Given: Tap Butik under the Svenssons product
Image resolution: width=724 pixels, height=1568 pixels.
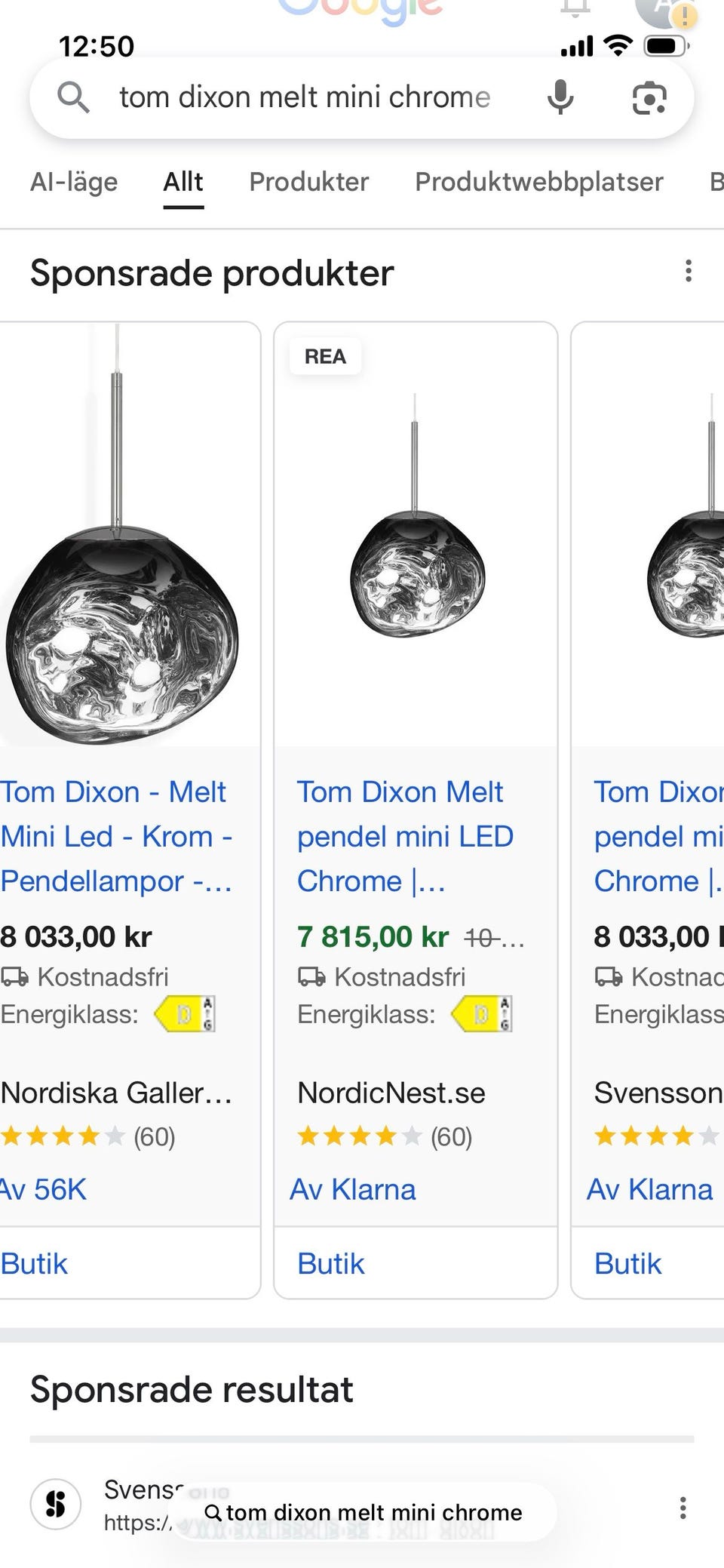Looking at the screenshot, I should tap(627, 1264).
